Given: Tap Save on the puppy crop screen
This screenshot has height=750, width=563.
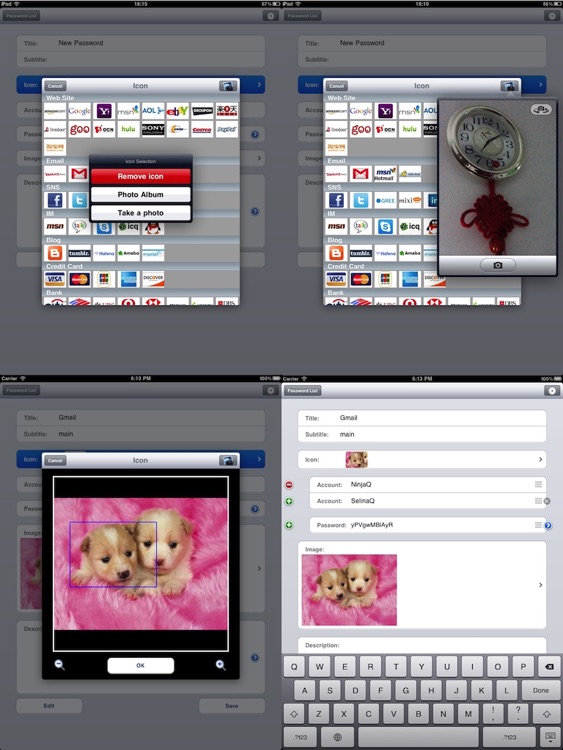Looking at the screenshot, I should [232, 706].
